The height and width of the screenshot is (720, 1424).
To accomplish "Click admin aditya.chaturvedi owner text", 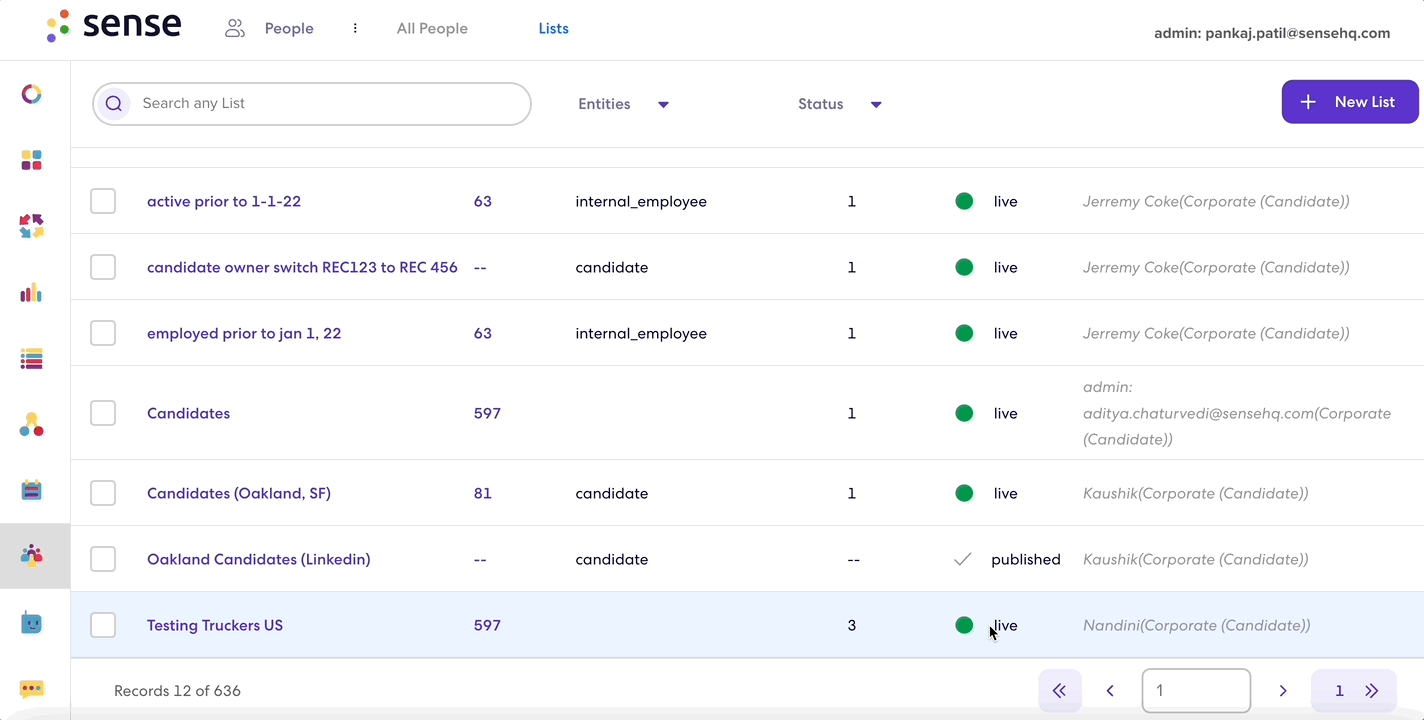I will tap(1237, 413).
